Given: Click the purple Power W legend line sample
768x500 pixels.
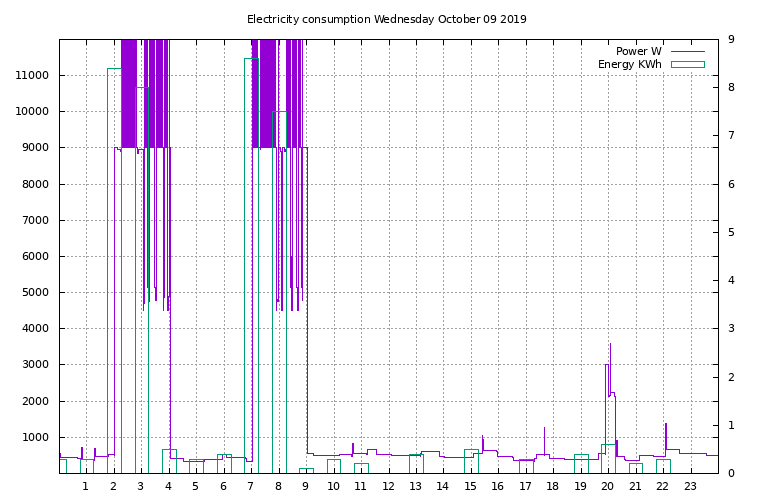Looking at the screenshot, I should coord(688,51).
